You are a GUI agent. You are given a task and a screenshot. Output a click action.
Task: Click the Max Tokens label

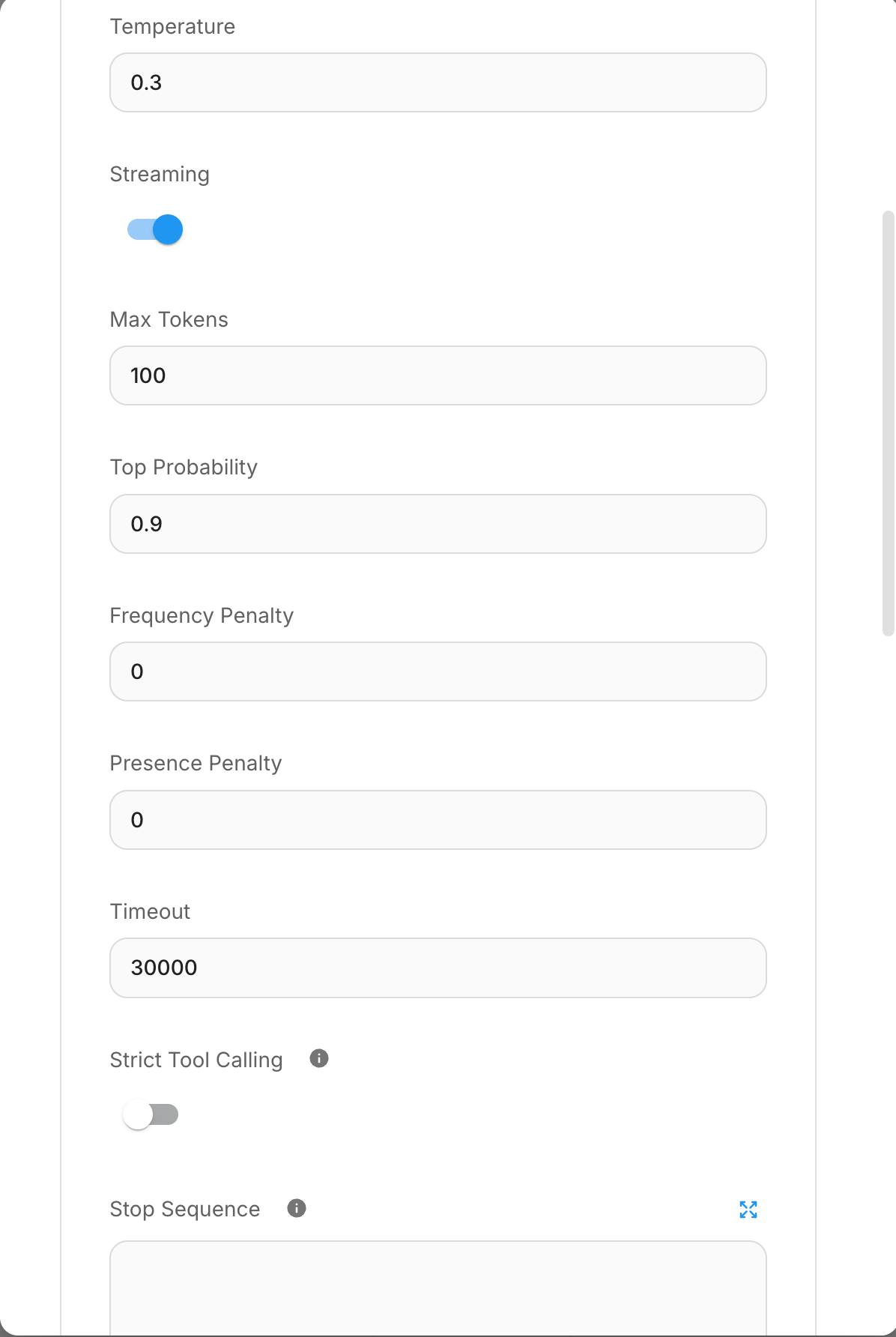[169, 320]
